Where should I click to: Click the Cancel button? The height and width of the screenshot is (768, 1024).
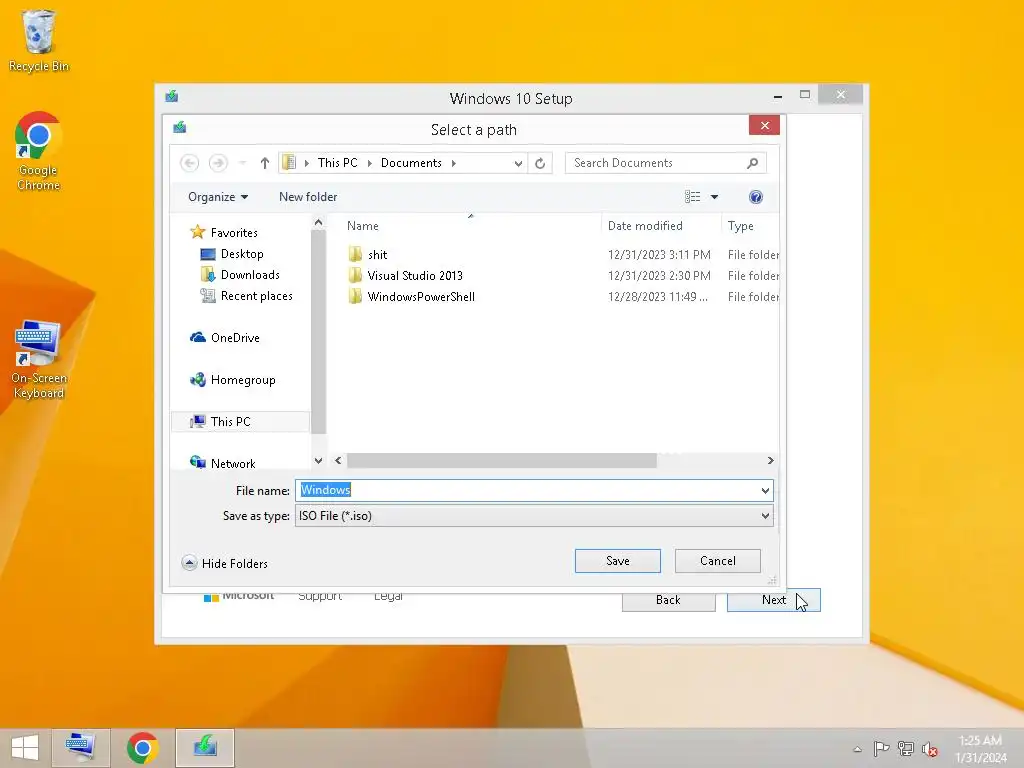click(718, 561)
